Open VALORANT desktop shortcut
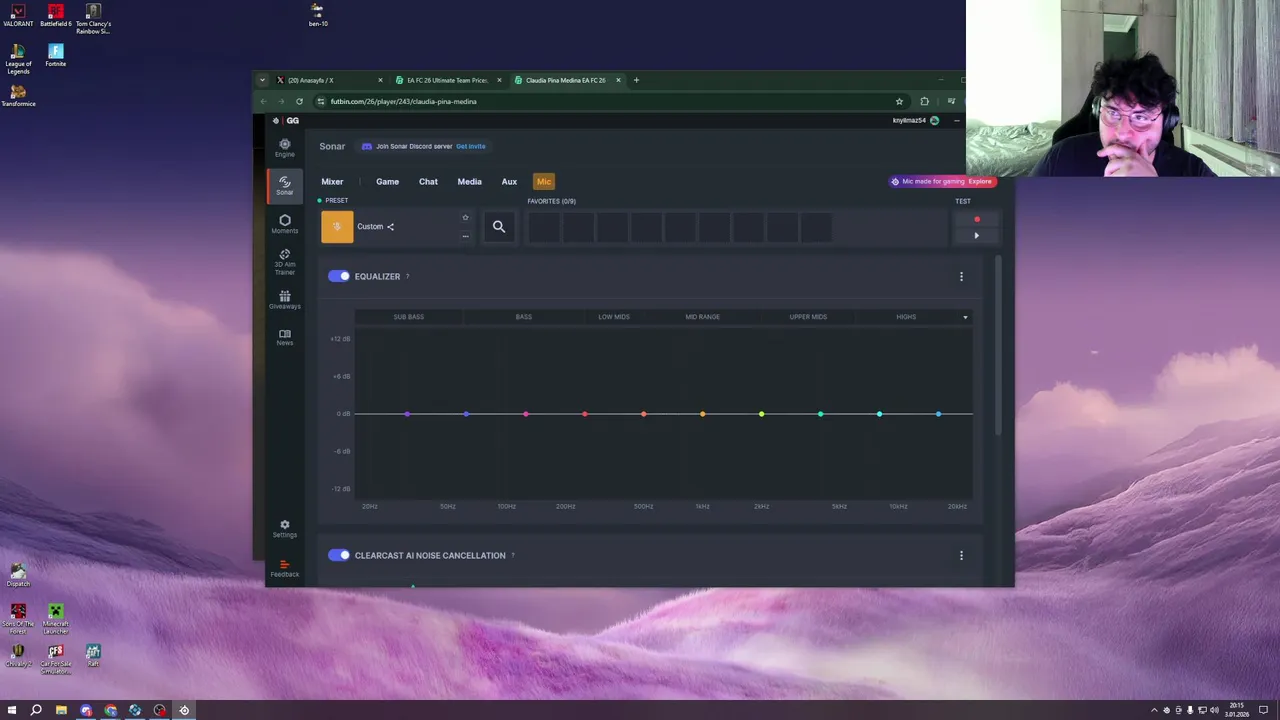Viewport: 1280px width, 720px height. pos(18,14)
